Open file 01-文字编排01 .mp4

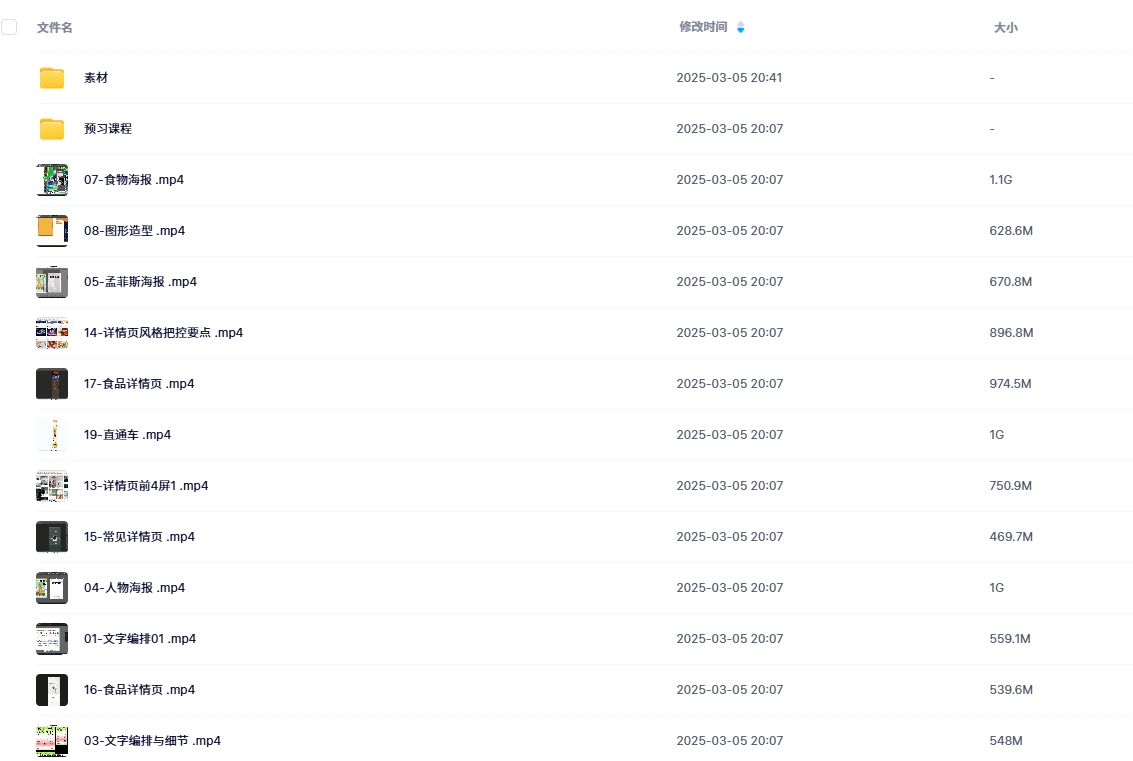pos(140,639)
